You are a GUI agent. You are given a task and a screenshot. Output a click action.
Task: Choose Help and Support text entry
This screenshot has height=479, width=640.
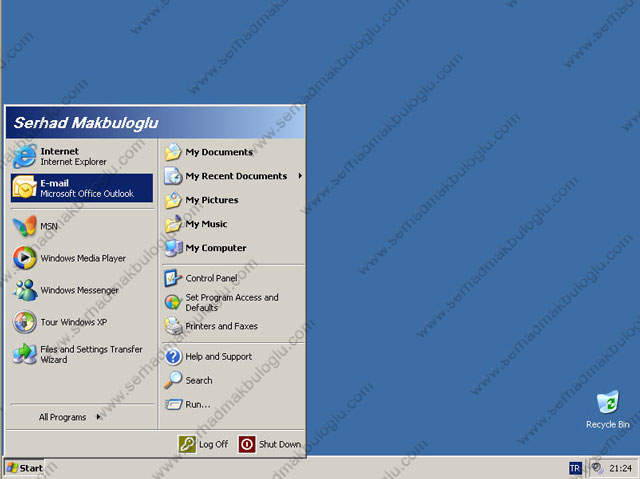(218, 357)
